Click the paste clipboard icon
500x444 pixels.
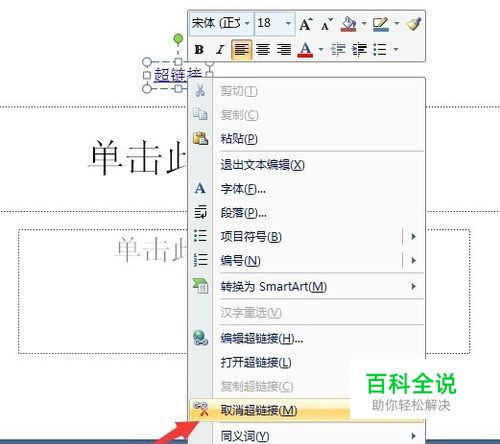200,138
